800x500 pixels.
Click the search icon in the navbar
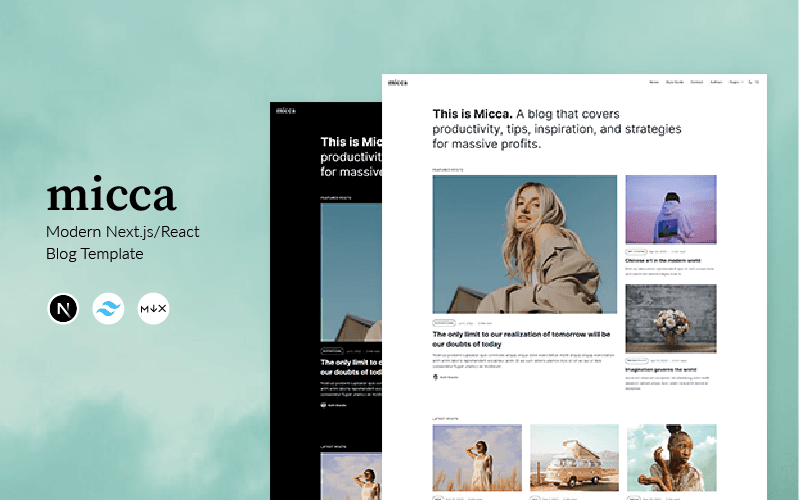click(749, 82)
